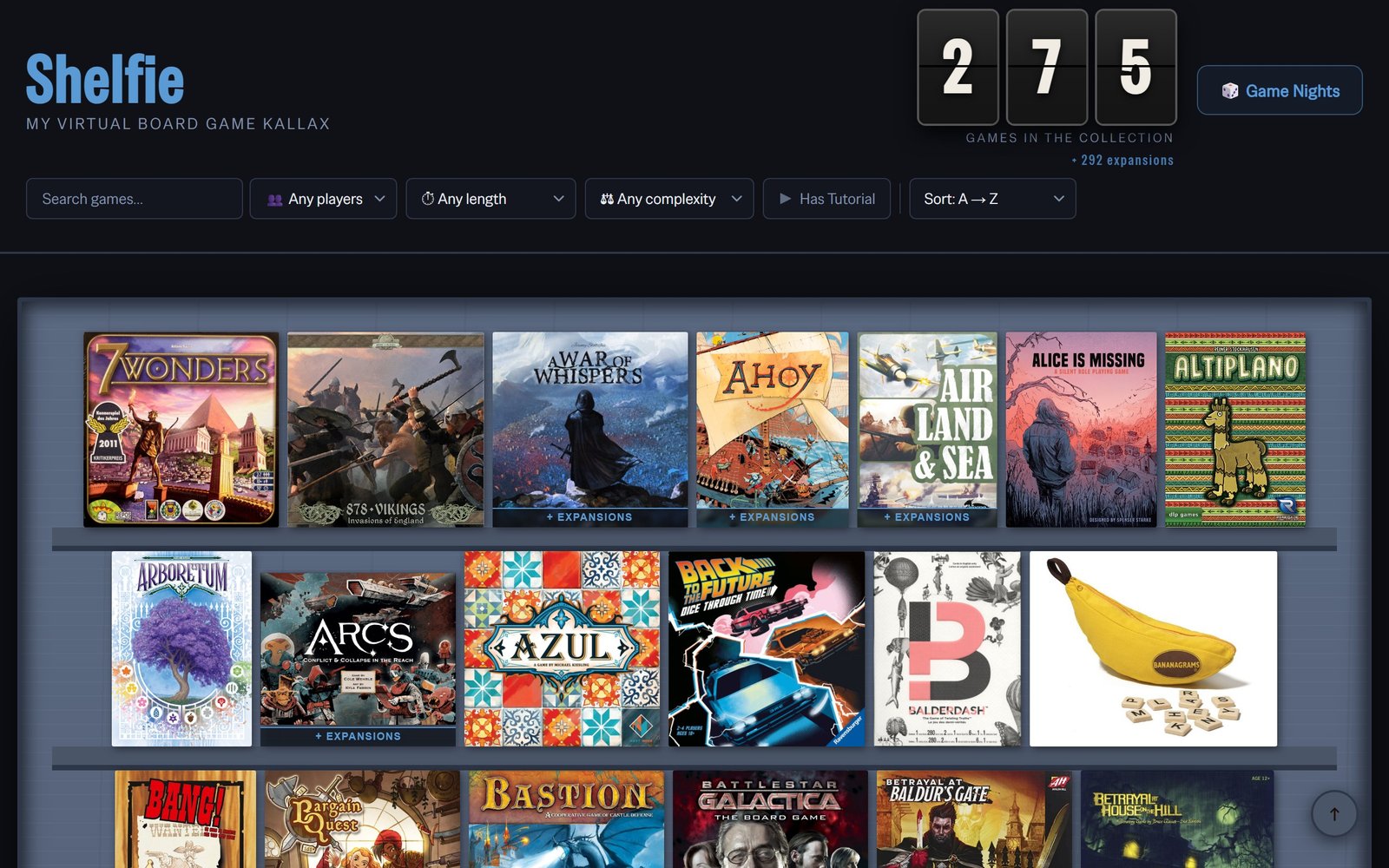1389x868 pixels.
Task: Expand expansions under Ahoy
Action: [x=773, y=517]
